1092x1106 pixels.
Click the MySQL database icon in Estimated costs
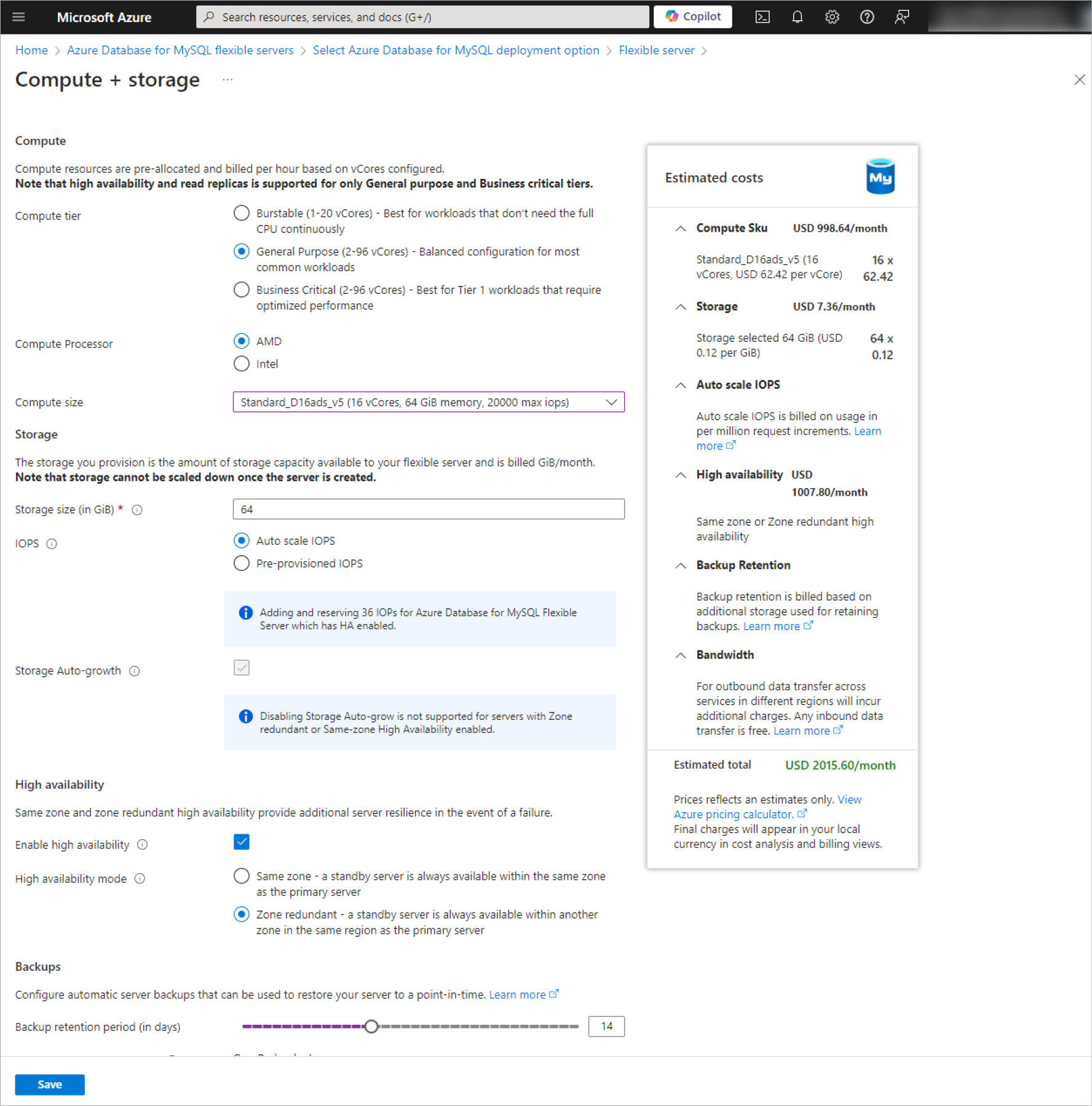pyautogui.click(x=880, y=176)
